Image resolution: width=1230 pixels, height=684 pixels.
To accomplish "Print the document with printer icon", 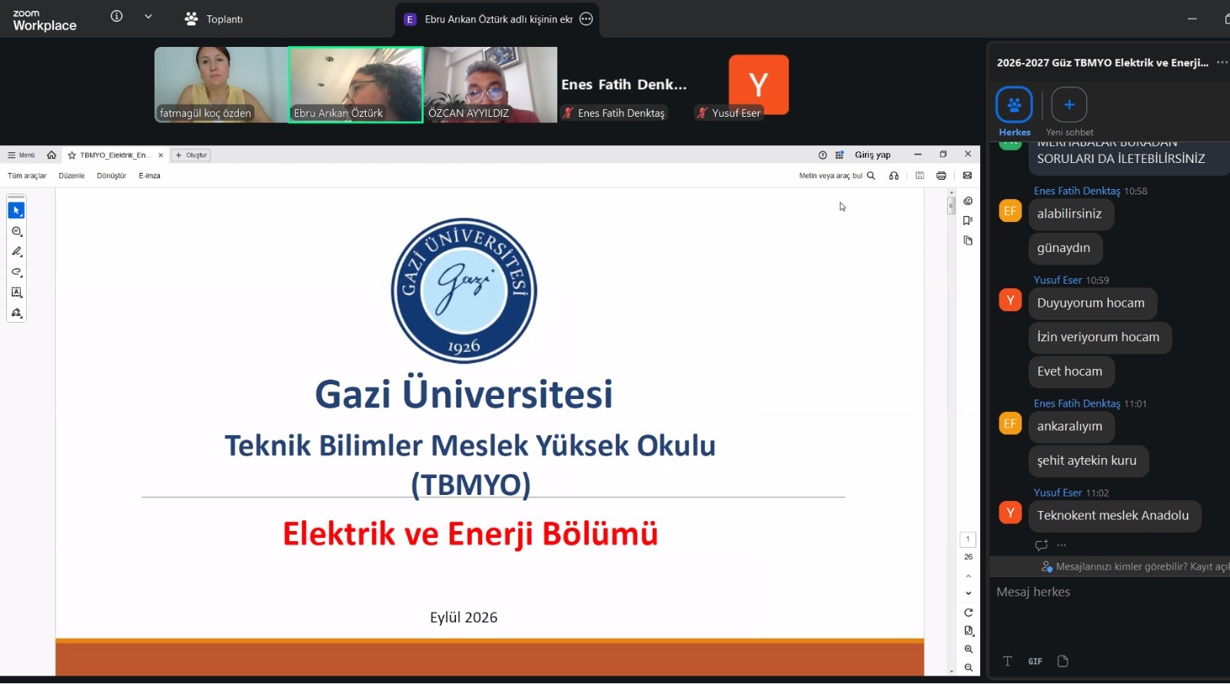I will pos(941,176).
